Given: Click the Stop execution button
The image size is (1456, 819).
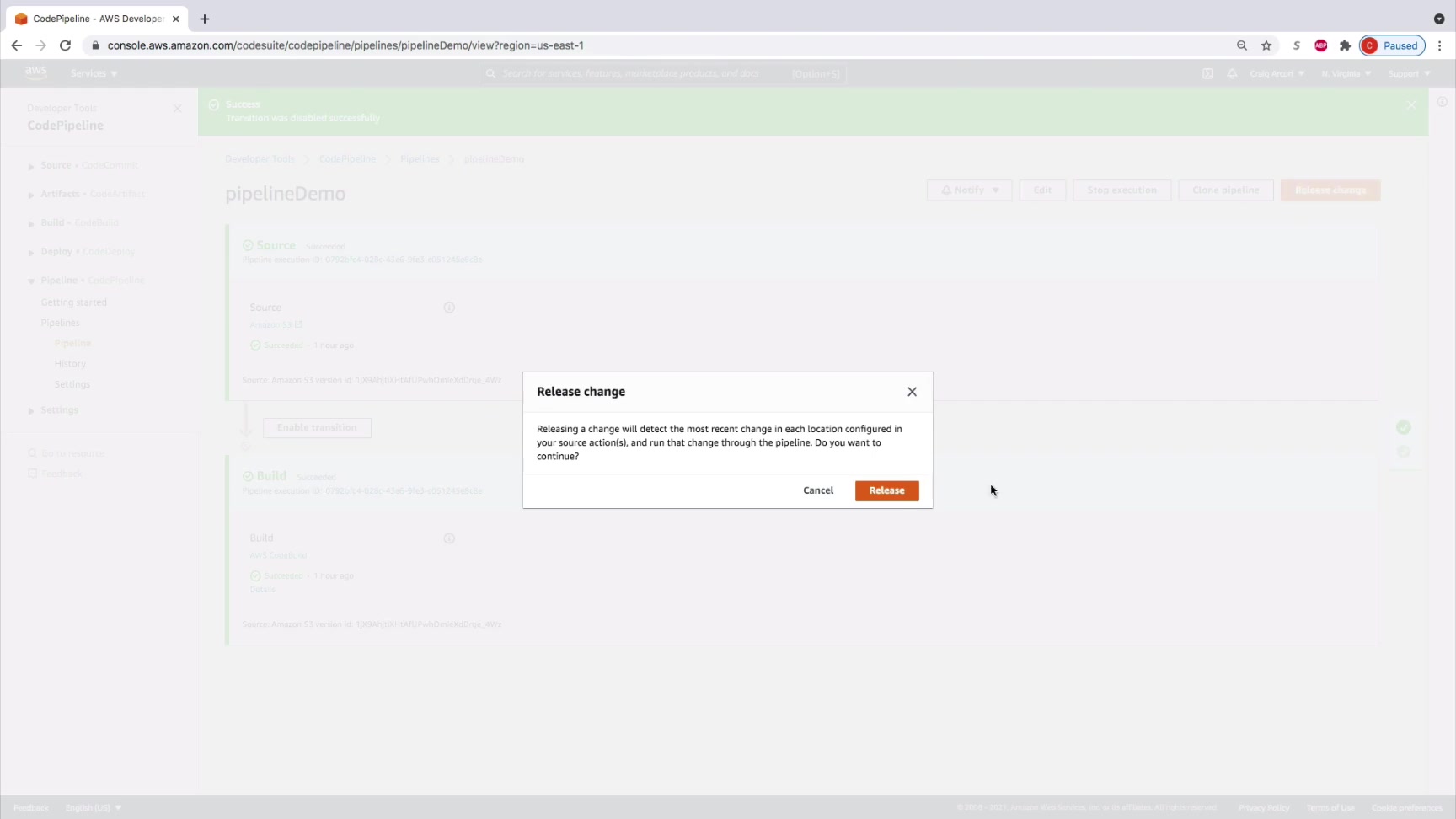Looking at the screenshot, I should click(1121, 190).
